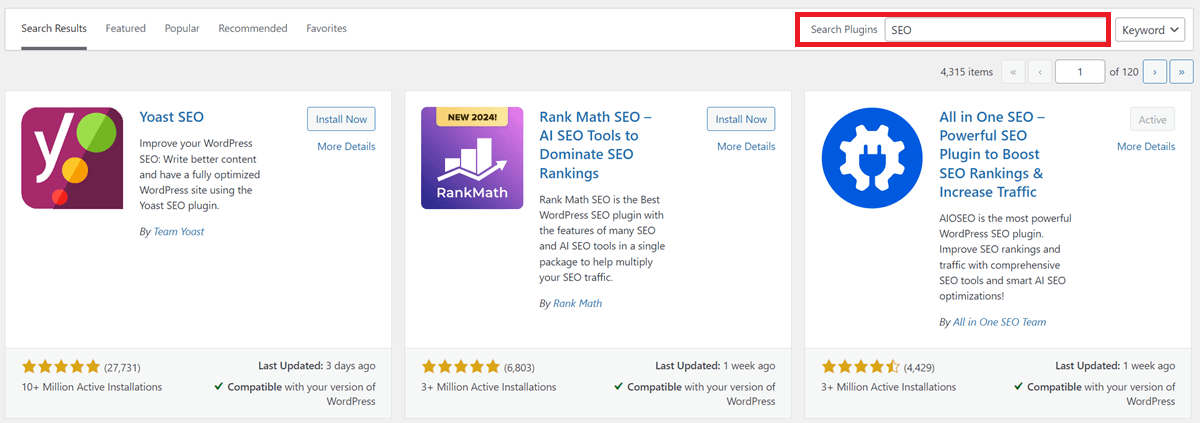Click the Rank Math star rating
Screen dimensions: 1200x423
pyautogui.click(x=461, y=367)
